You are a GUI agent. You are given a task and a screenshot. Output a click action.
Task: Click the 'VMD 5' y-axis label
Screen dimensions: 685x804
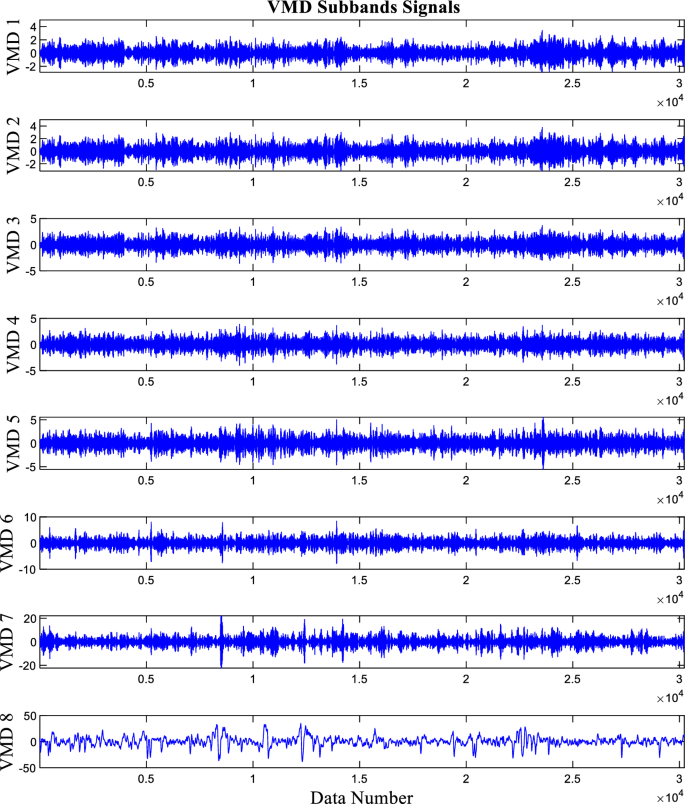click(13, 444)
